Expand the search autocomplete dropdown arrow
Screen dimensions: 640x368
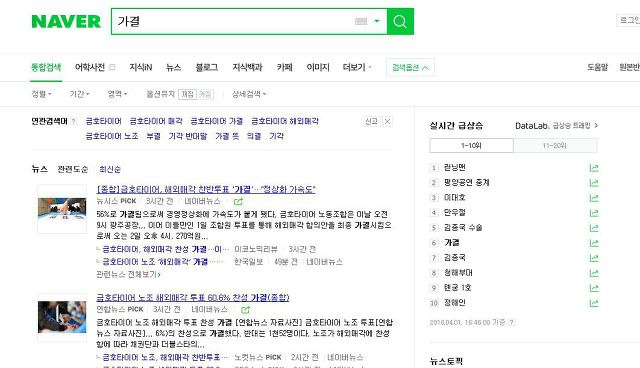coord(377,21)
